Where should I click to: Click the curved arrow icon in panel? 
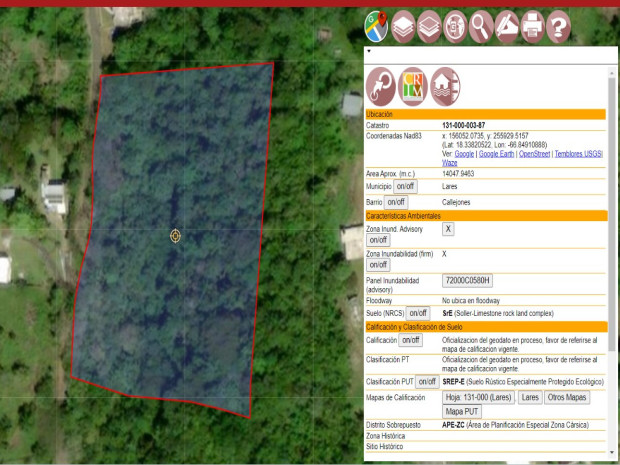point(381,85)
